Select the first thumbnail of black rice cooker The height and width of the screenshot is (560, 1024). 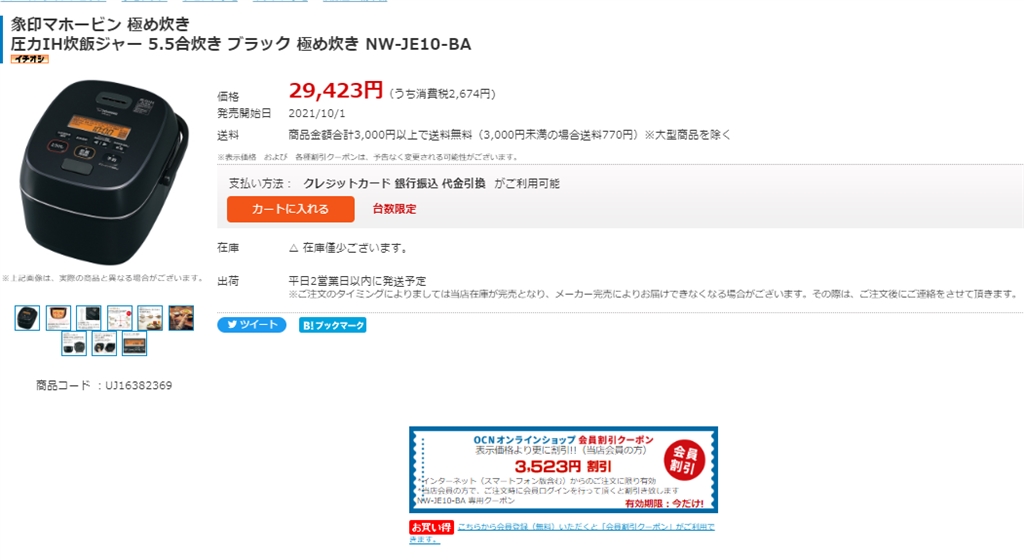coord(27,318)
